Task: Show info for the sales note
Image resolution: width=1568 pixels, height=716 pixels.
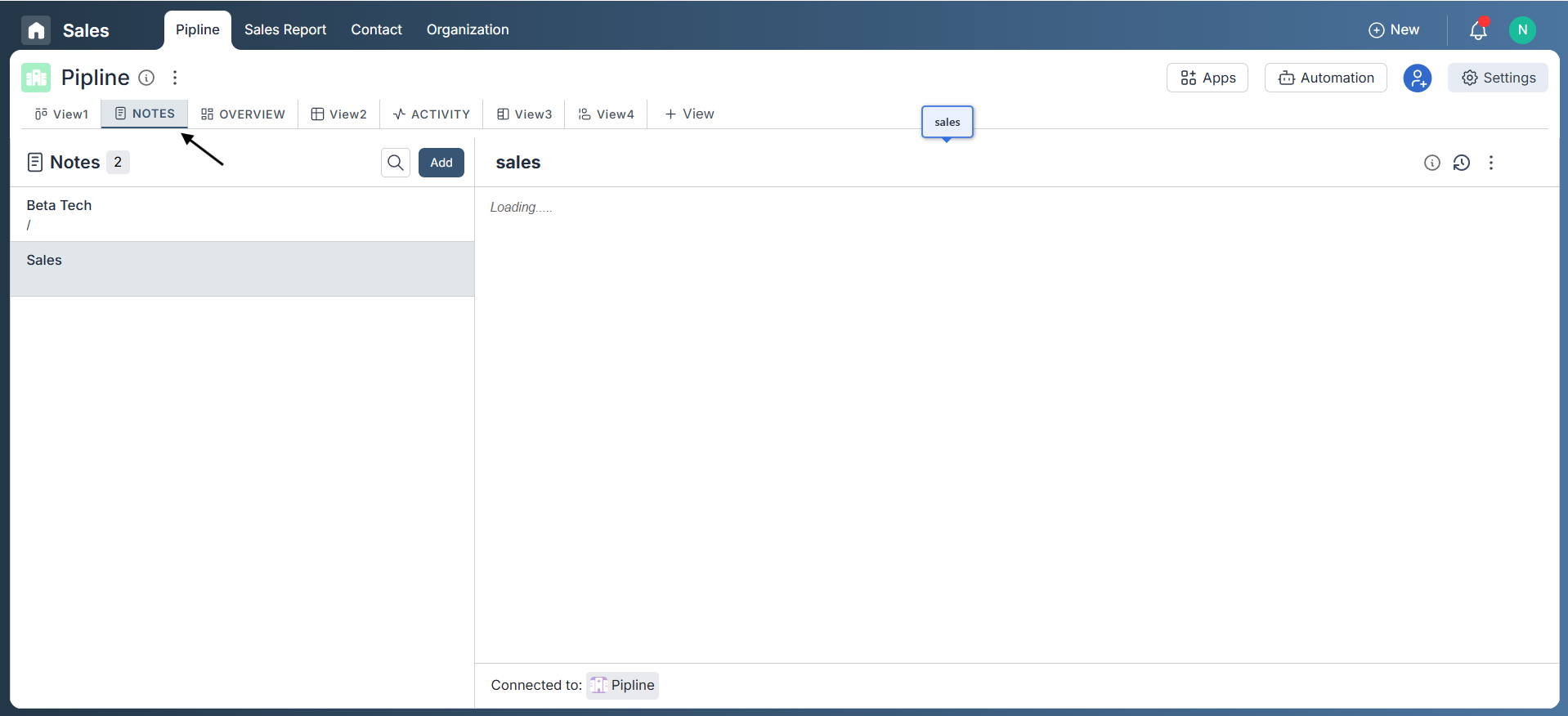Action: click(x=1431, y=163)
